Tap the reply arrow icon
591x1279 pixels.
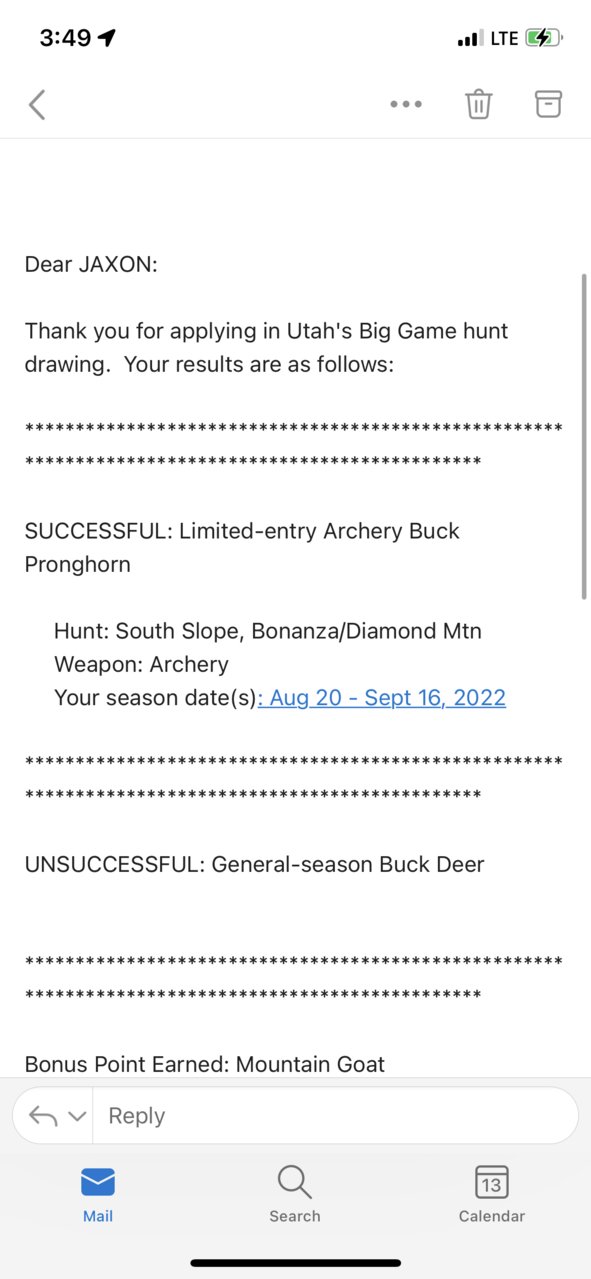click(x=43, y=1116)
